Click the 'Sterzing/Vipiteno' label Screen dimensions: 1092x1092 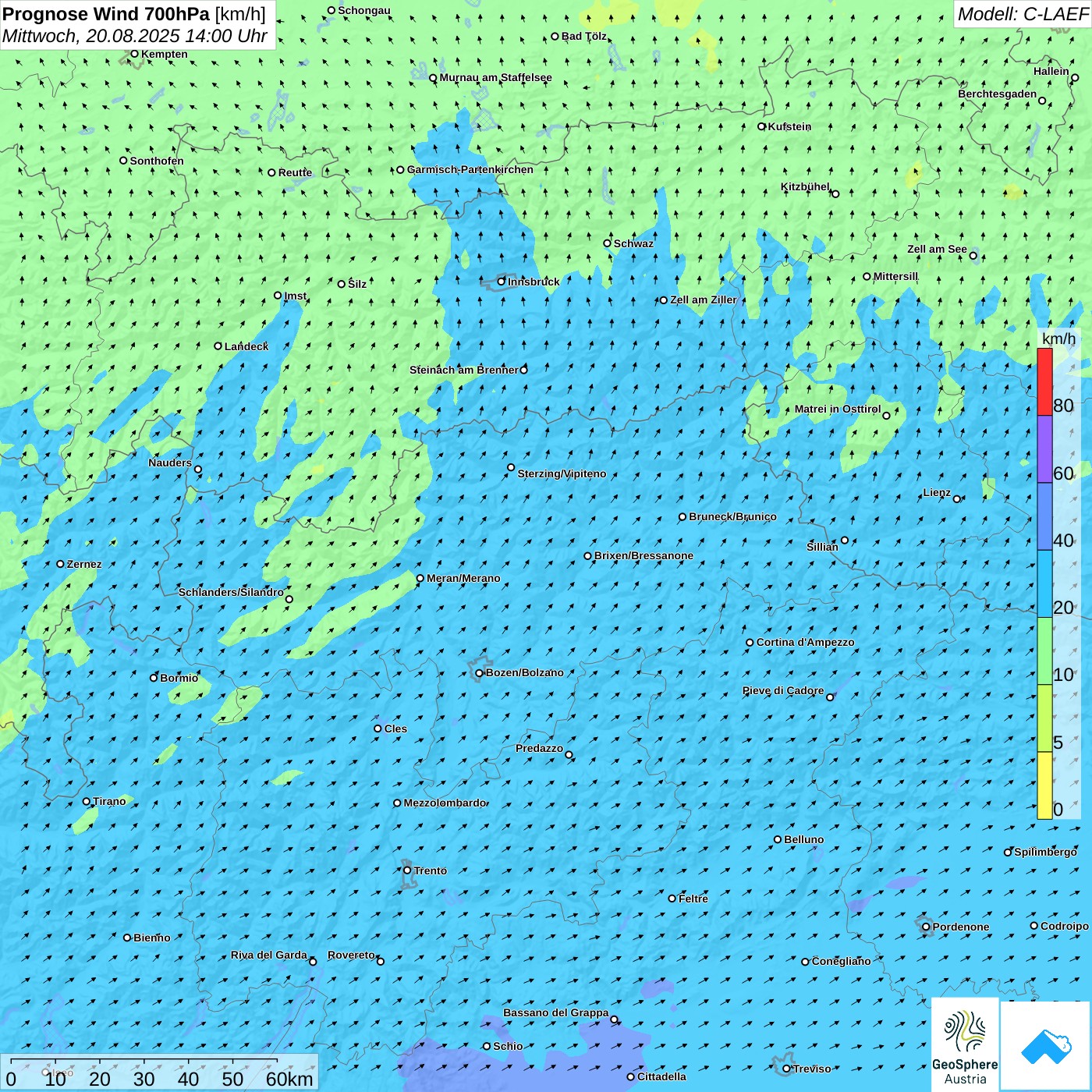click(562, 473)
